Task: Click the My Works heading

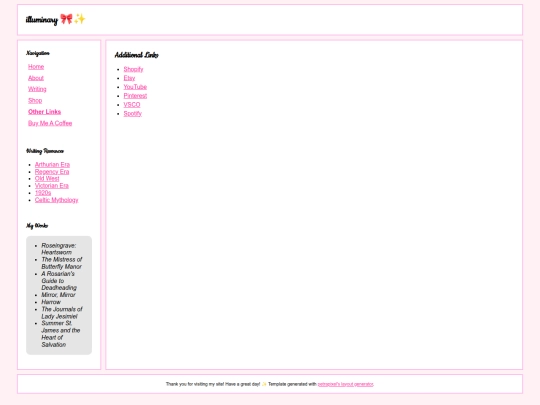Action: tap(37, 226)
